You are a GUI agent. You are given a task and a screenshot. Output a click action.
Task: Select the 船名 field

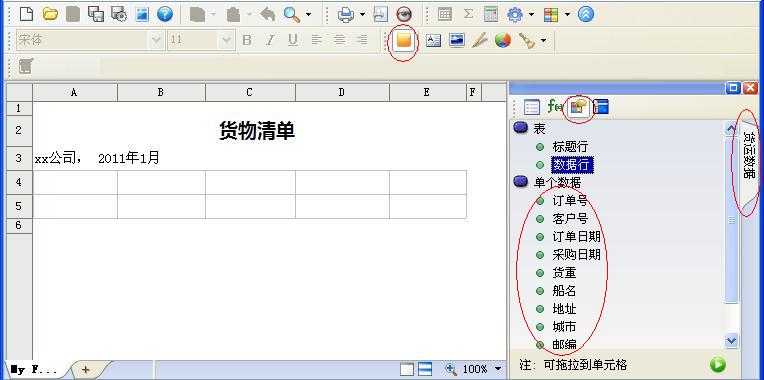tap(564, 291)
